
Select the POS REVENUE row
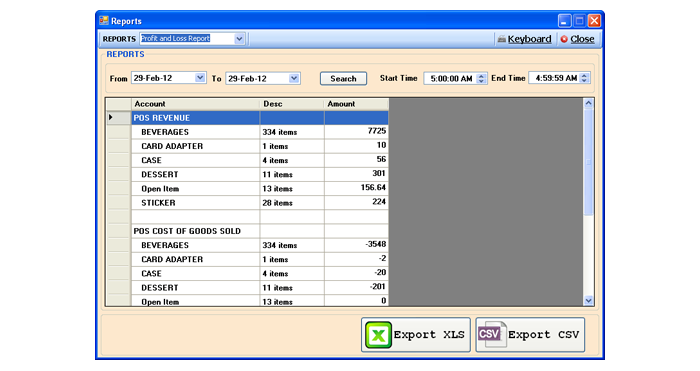click(x=260, y=118)
